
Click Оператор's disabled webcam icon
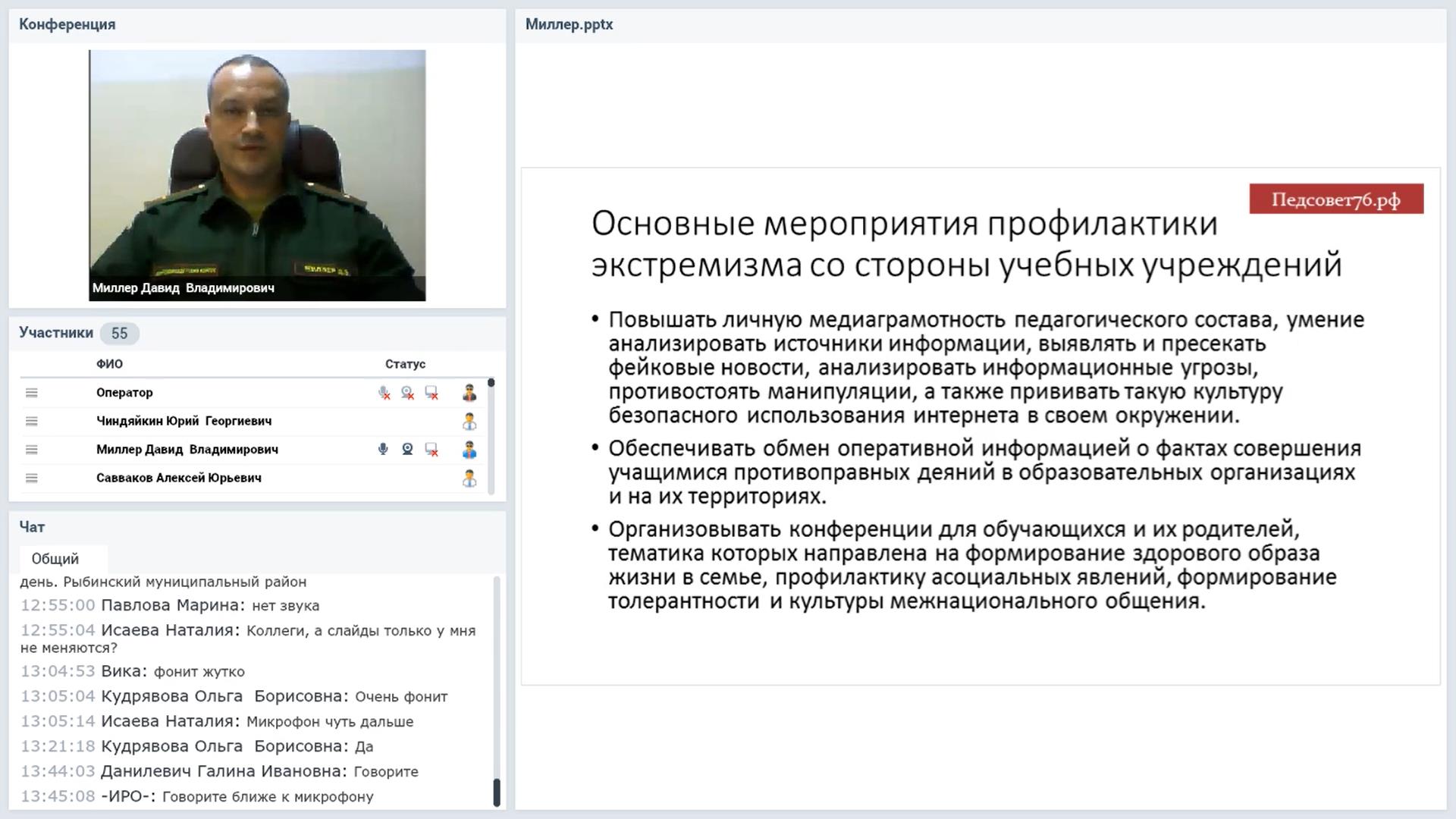(x=408, y=393)
